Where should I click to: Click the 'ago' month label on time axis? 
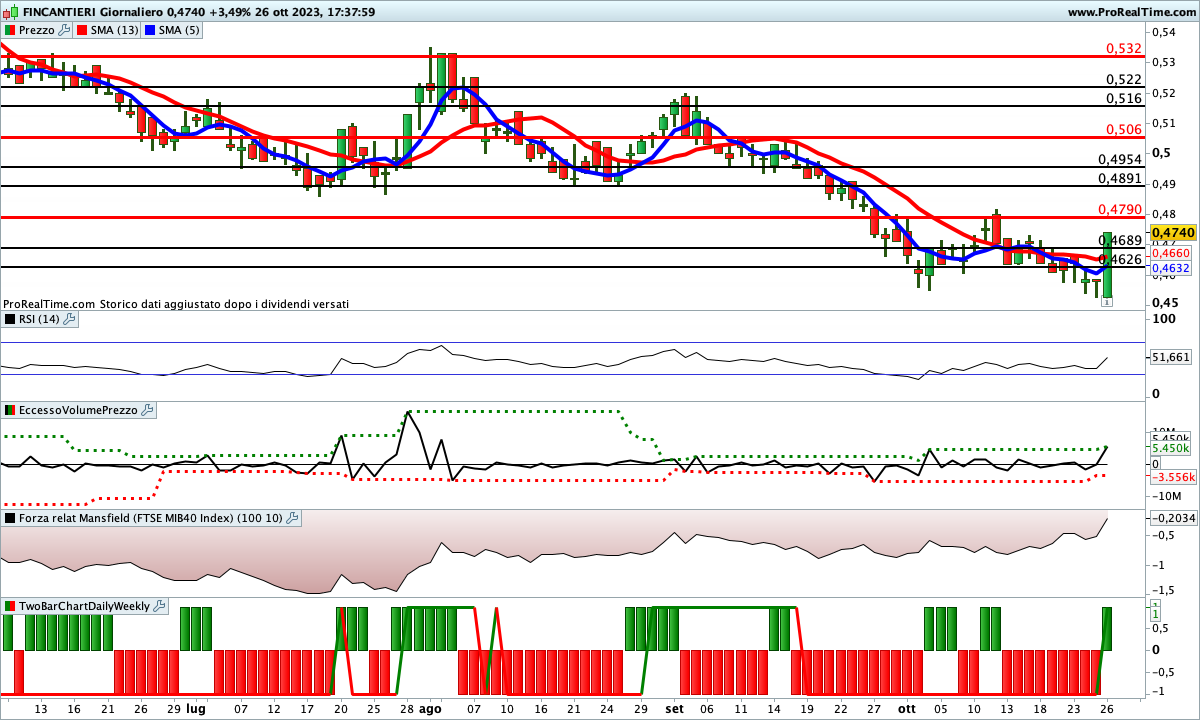430,708
